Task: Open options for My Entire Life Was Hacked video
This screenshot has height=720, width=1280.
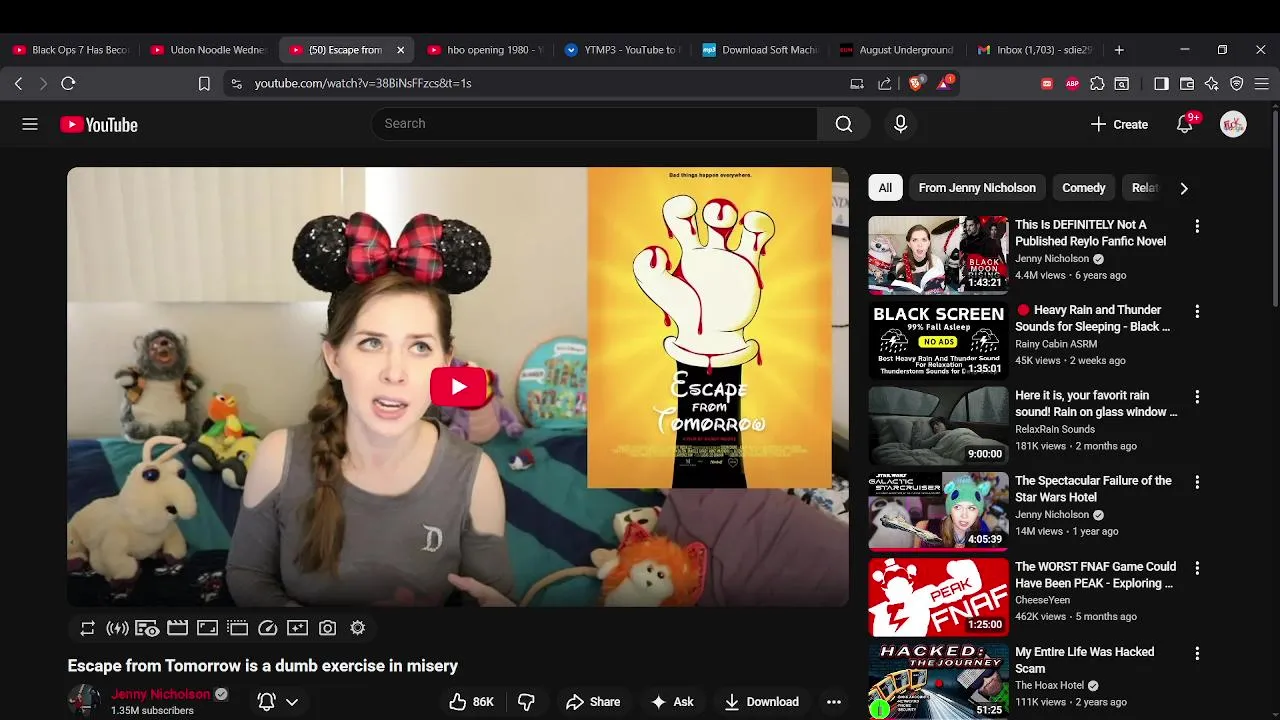Action: (1197, 653)
